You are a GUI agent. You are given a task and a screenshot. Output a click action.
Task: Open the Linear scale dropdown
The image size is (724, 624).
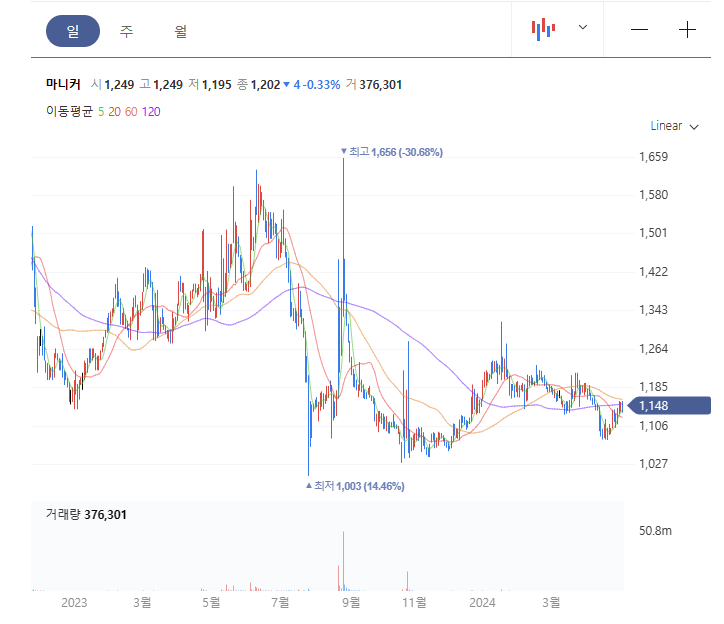point(674,126)
